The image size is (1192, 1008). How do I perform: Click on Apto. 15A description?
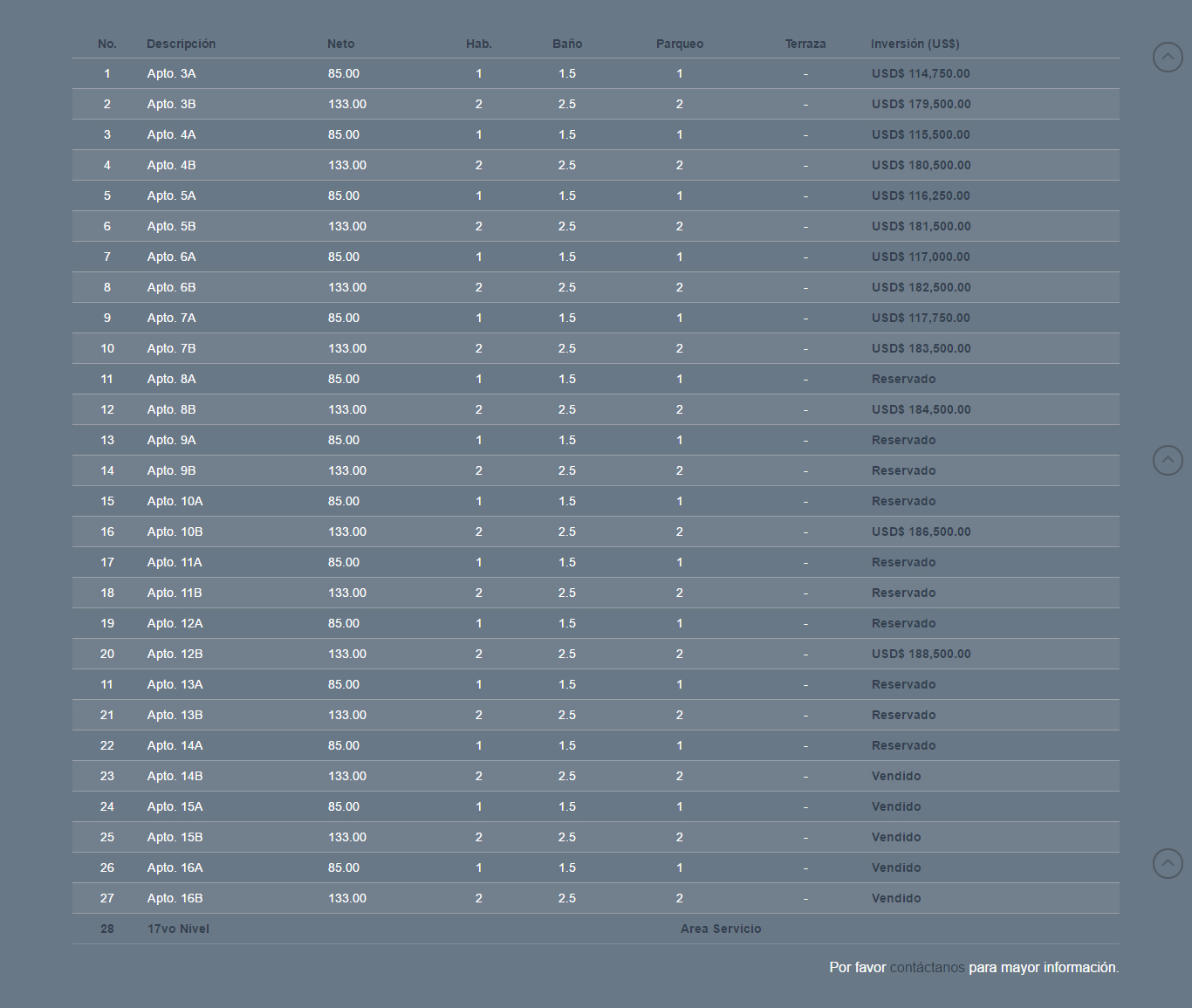click(x=175, y=807)
